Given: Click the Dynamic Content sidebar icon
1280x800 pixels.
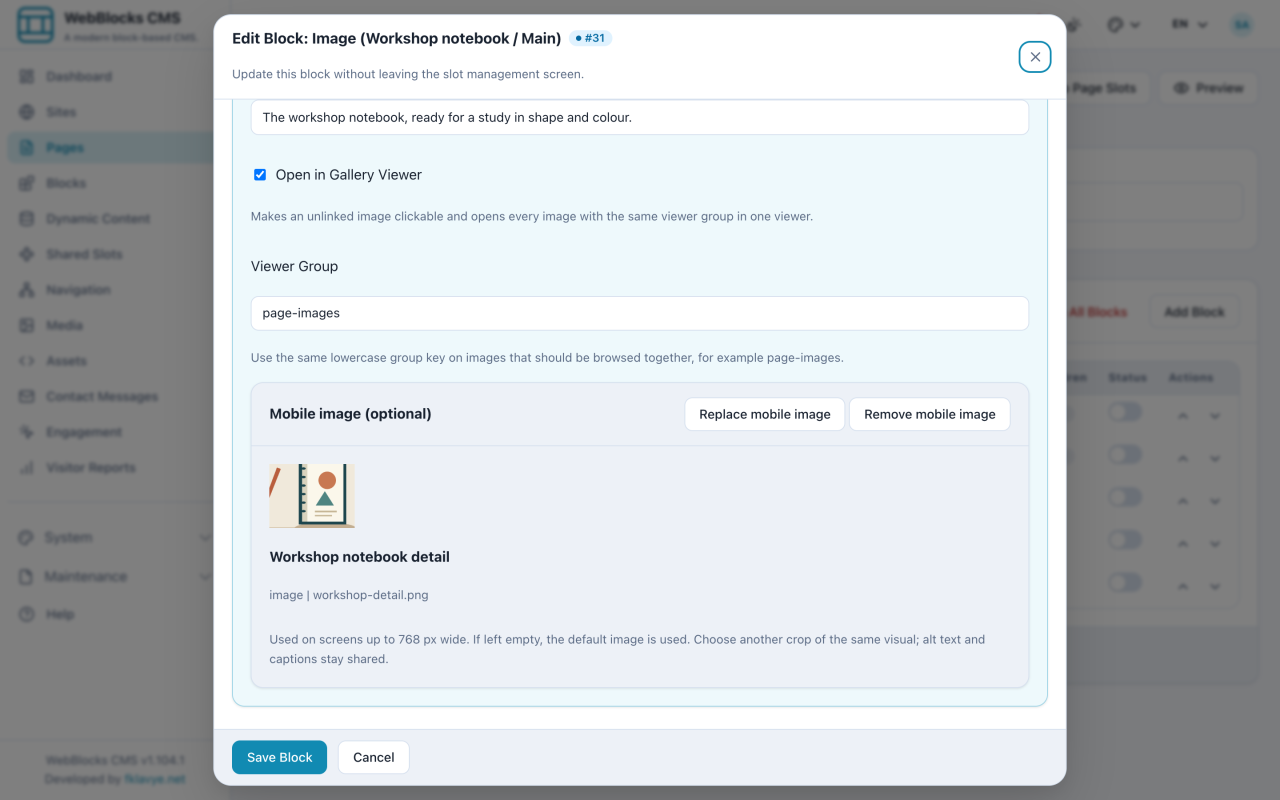Looking at the screenshot, I should coord(27,219).
